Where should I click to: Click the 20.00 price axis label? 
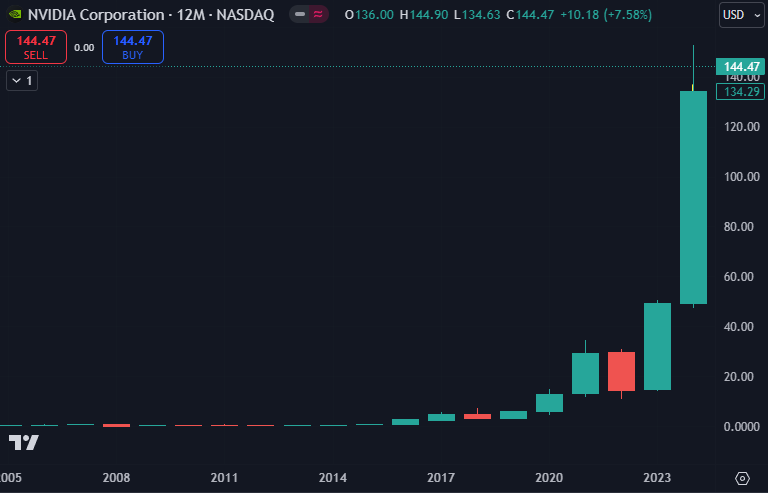[739, 376]
